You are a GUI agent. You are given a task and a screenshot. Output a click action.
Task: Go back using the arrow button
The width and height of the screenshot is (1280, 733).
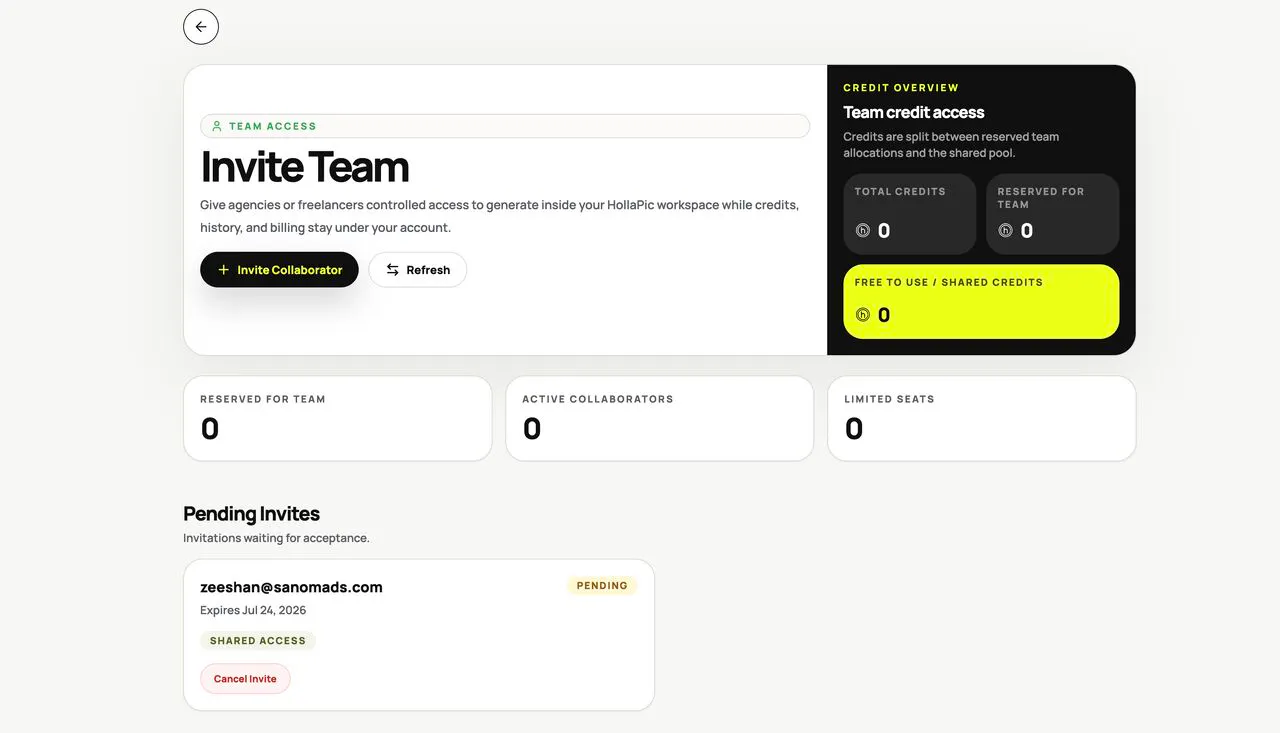201,27
